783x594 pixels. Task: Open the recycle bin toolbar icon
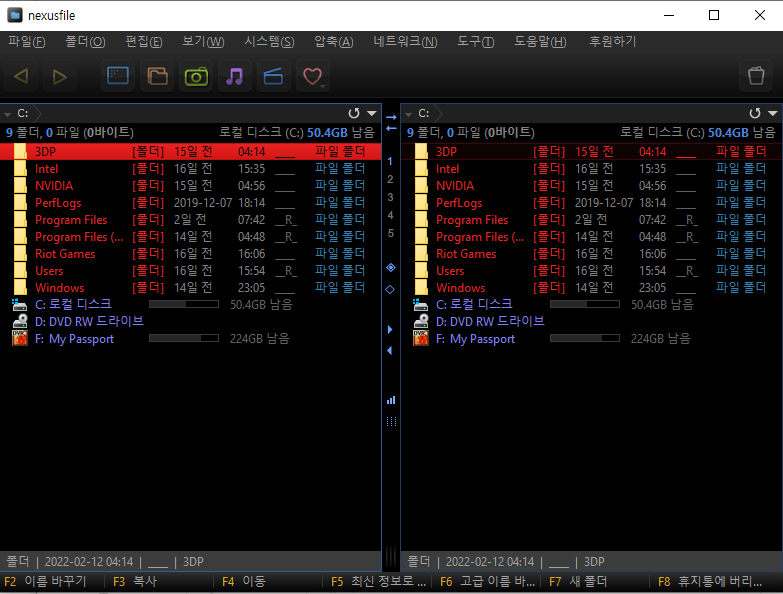(x=756, y=76)
